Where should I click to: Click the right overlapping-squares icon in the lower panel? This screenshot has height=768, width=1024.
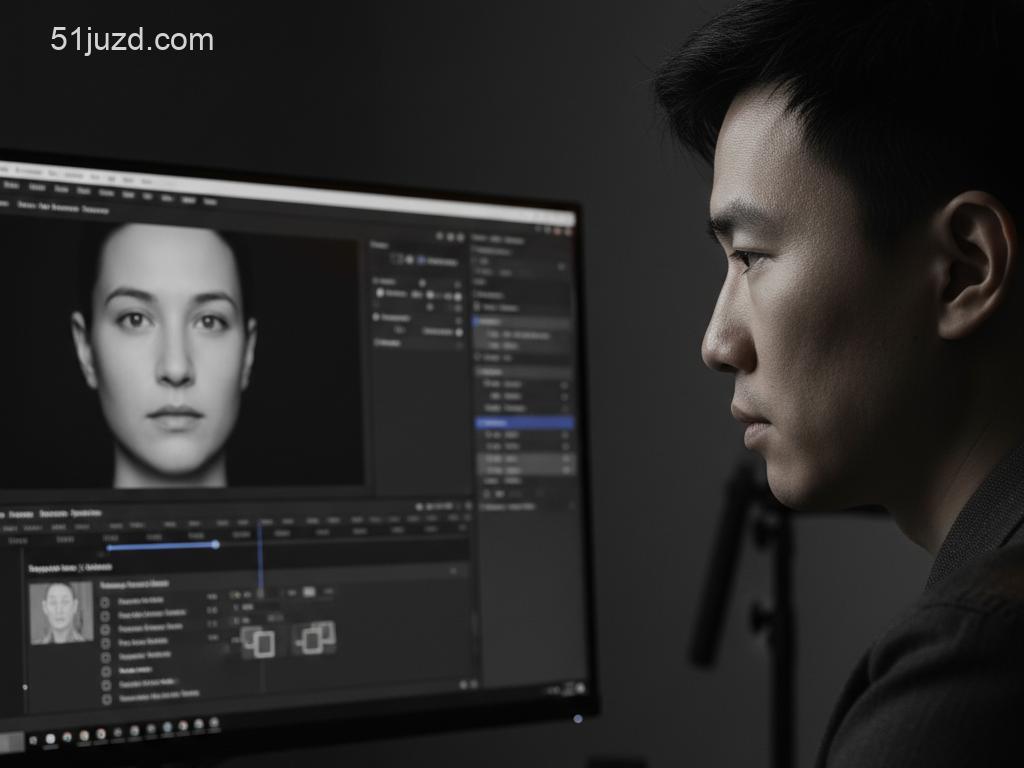click(315, 637)
